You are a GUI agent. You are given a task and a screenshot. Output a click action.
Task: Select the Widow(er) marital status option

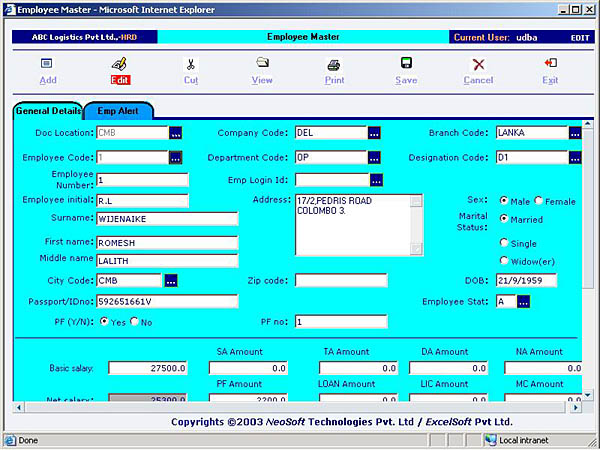(504, 261)
